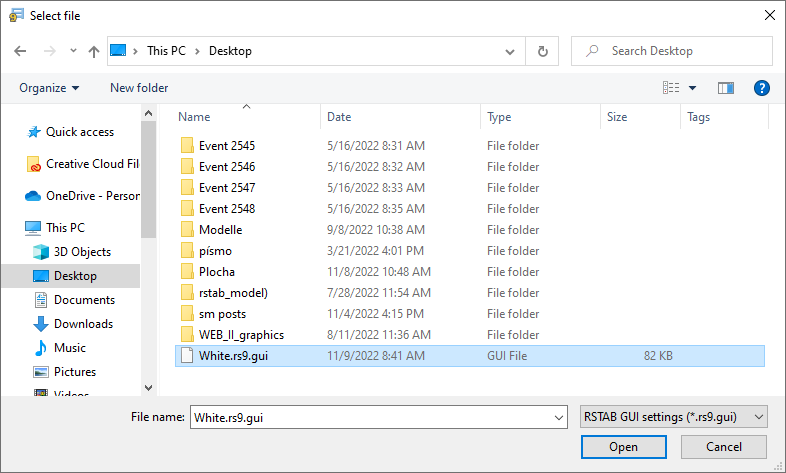Click the Back navigation arrow
The image size is (786, 473).
tap(20, 51)
